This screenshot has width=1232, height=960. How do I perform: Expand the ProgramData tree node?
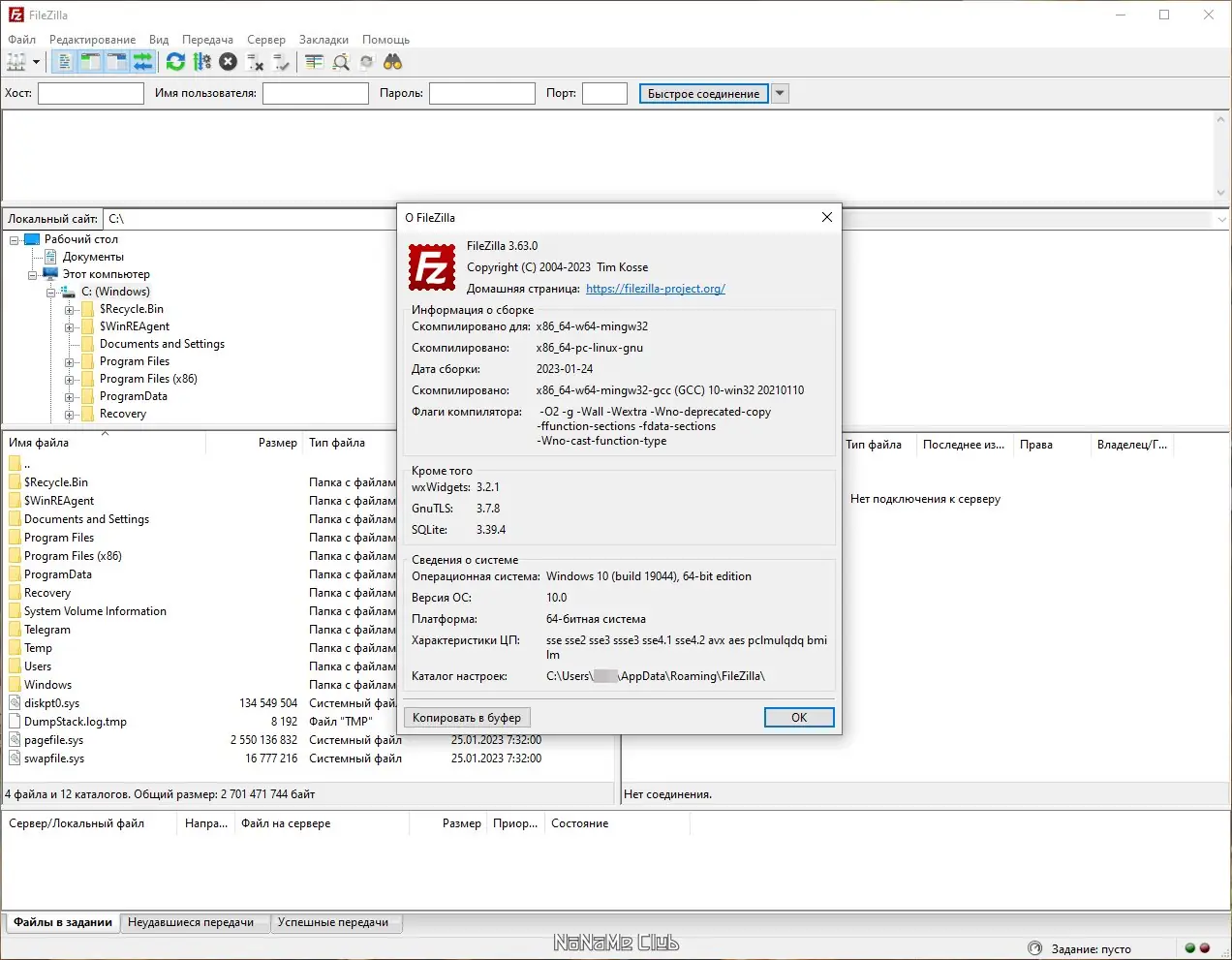tap(70, 397)
